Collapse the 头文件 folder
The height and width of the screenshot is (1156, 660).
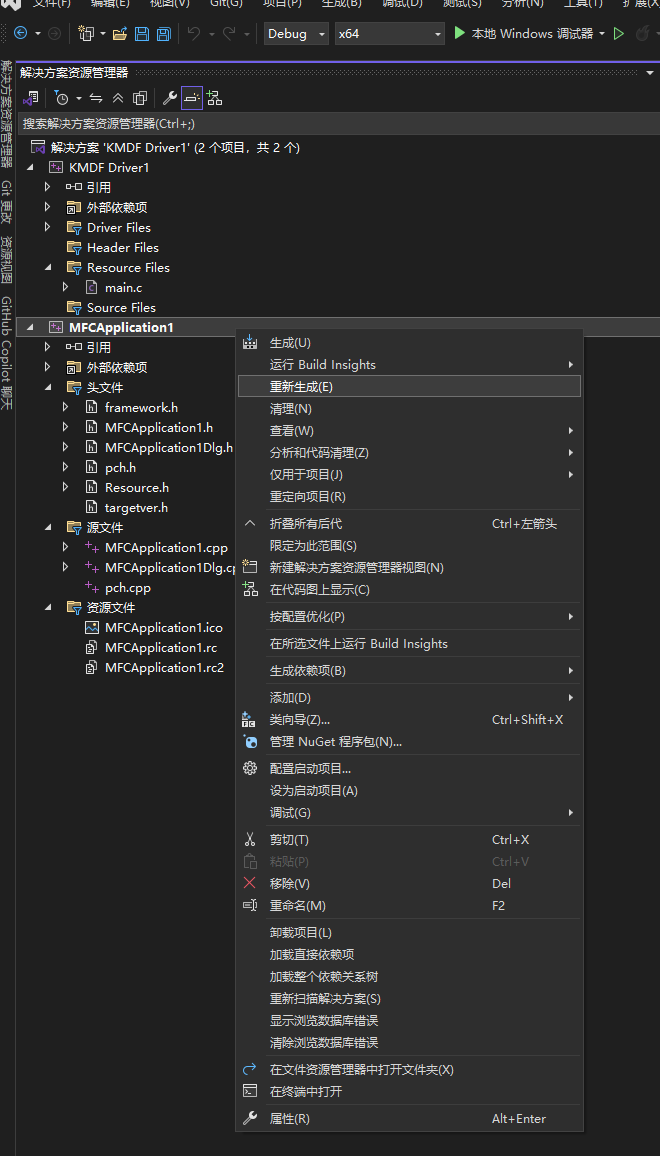pos(48,386)
